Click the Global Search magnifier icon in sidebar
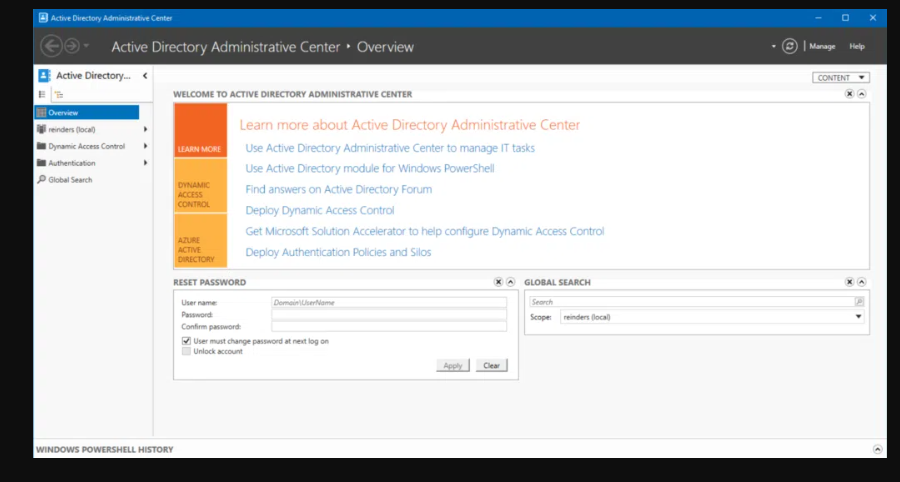This screenshot has width=900, height=482. (41, 180)
